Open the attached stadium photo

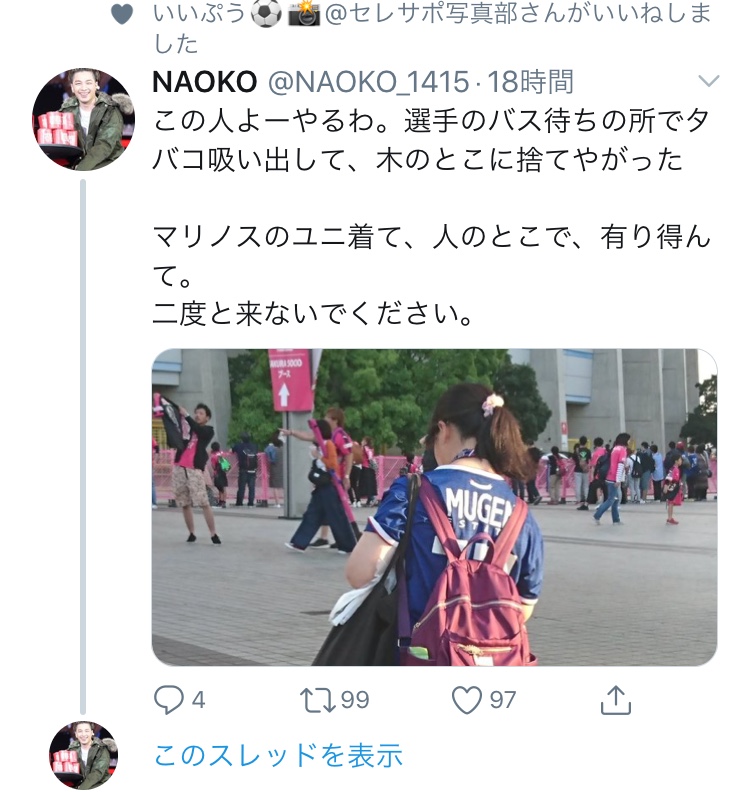pyautogui.click(x=434, y=507)
